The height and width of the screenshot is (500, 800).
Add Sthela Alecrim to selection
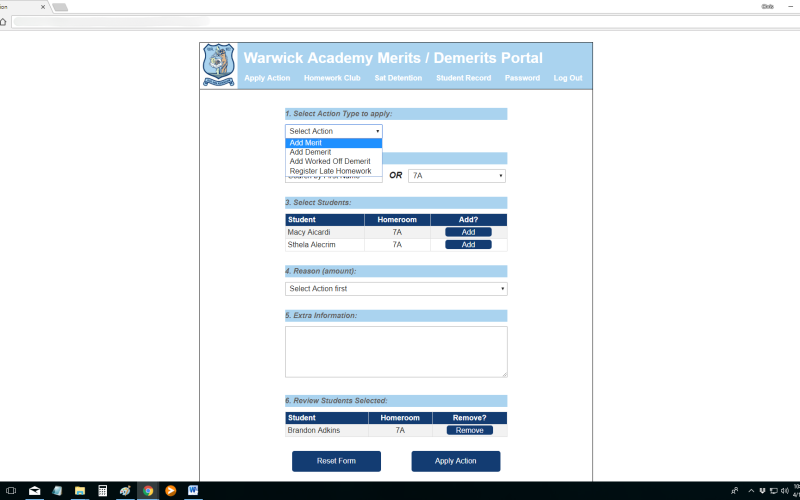[468, 245]
